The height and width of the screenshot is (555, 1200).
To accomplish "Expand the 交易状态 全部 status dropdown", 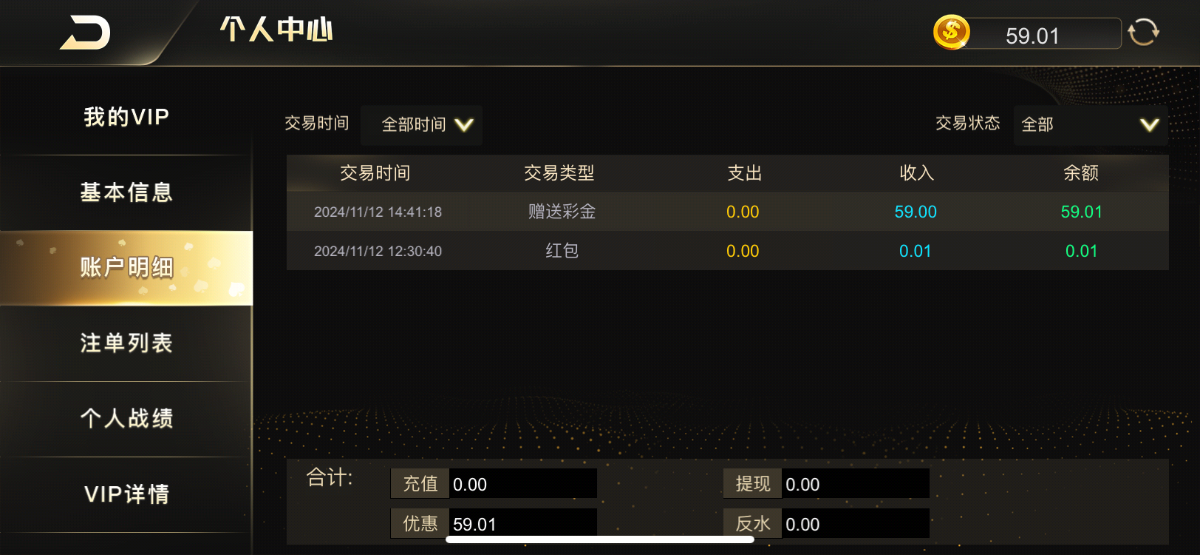I will click(x=1091, y=125).
